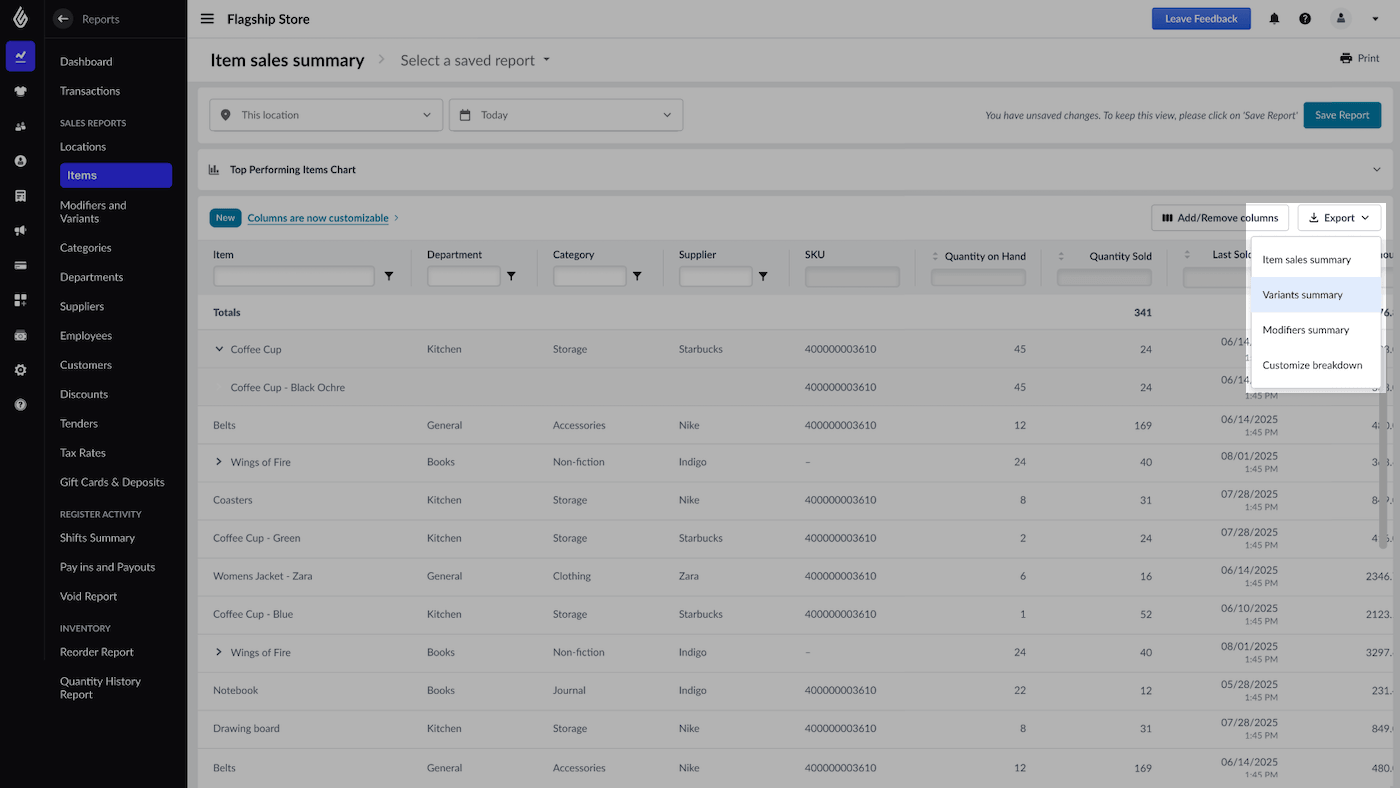The height and width of the screenshot is (788, 1400).
Task: Open Reorder Report link
Action: point(97,652)
